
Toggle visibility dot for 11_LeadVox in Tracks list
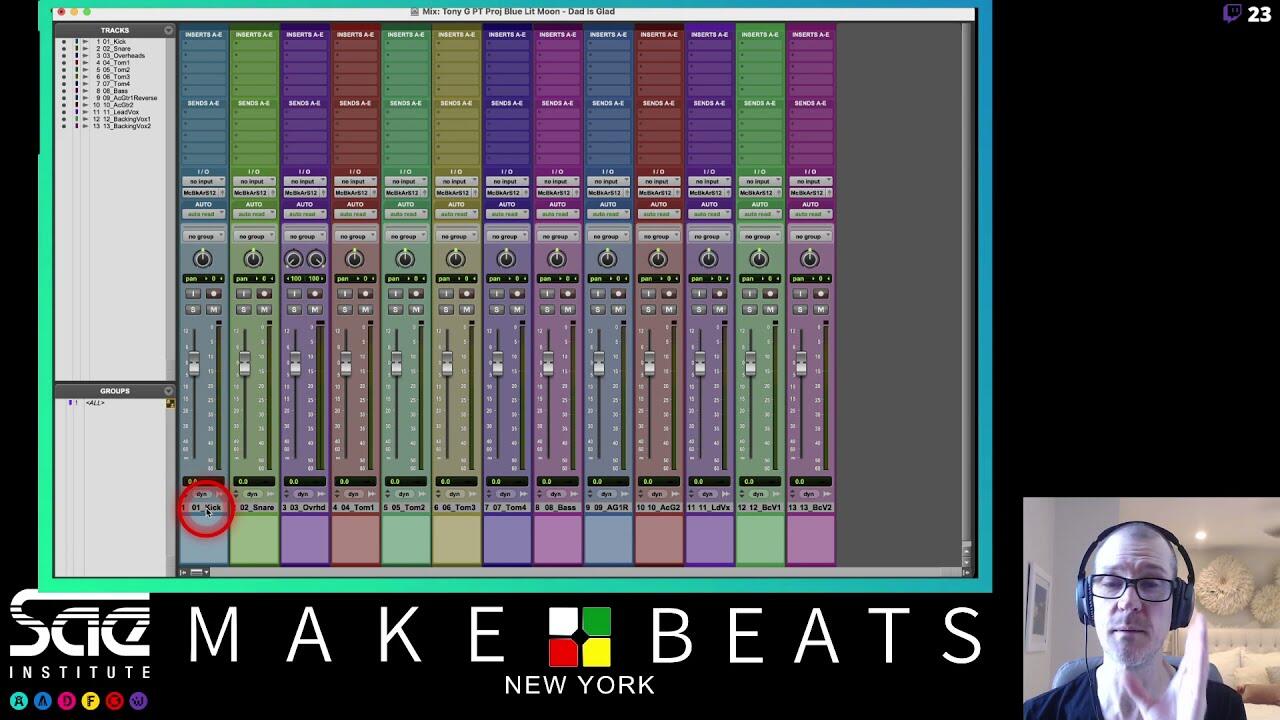click(64, 112)
